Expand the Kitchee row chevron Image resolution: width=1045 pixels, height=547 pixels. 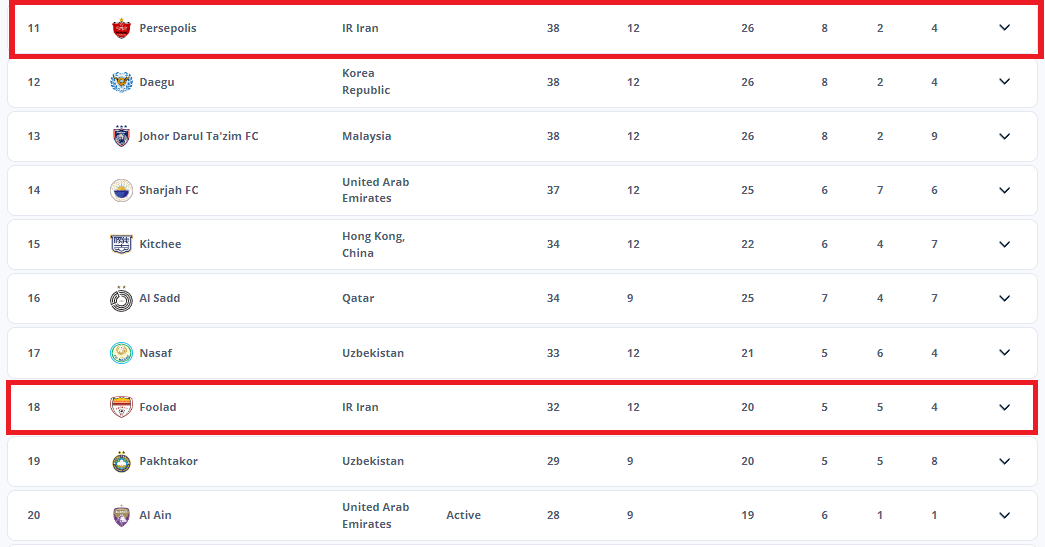pyautogui.click(x=1004, y=244)
